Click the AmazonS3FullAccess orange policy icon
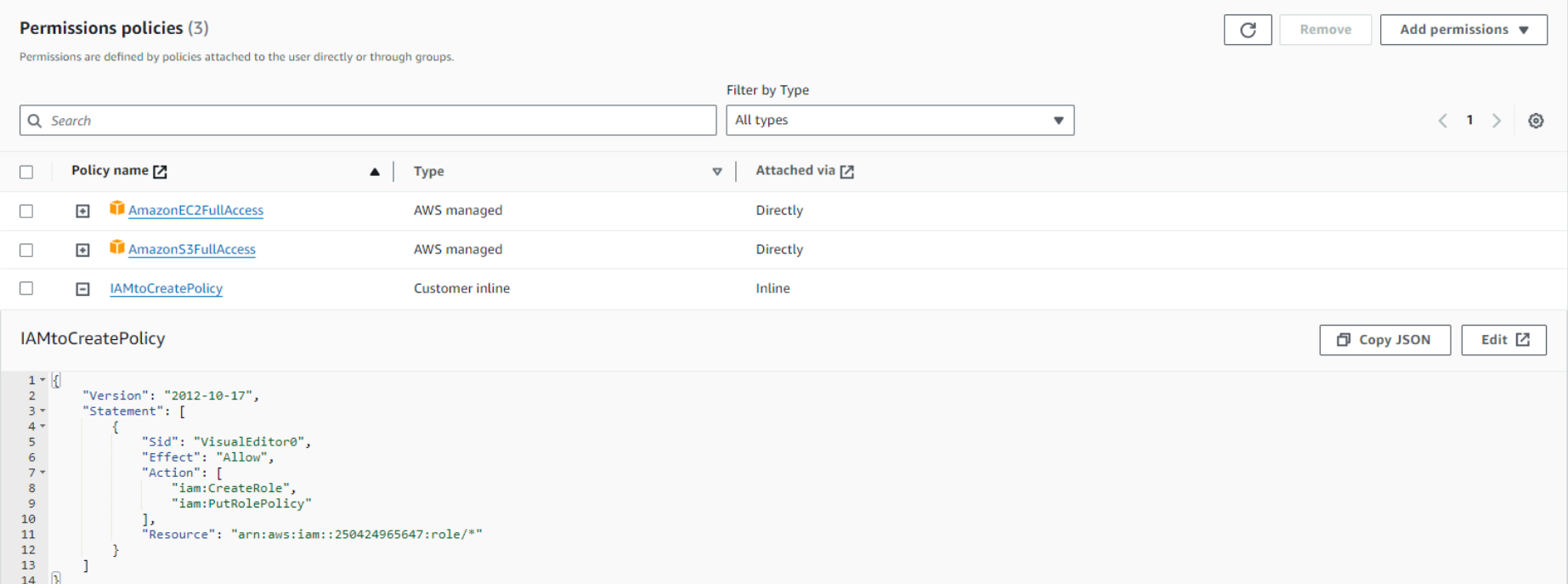 [117, 247]
